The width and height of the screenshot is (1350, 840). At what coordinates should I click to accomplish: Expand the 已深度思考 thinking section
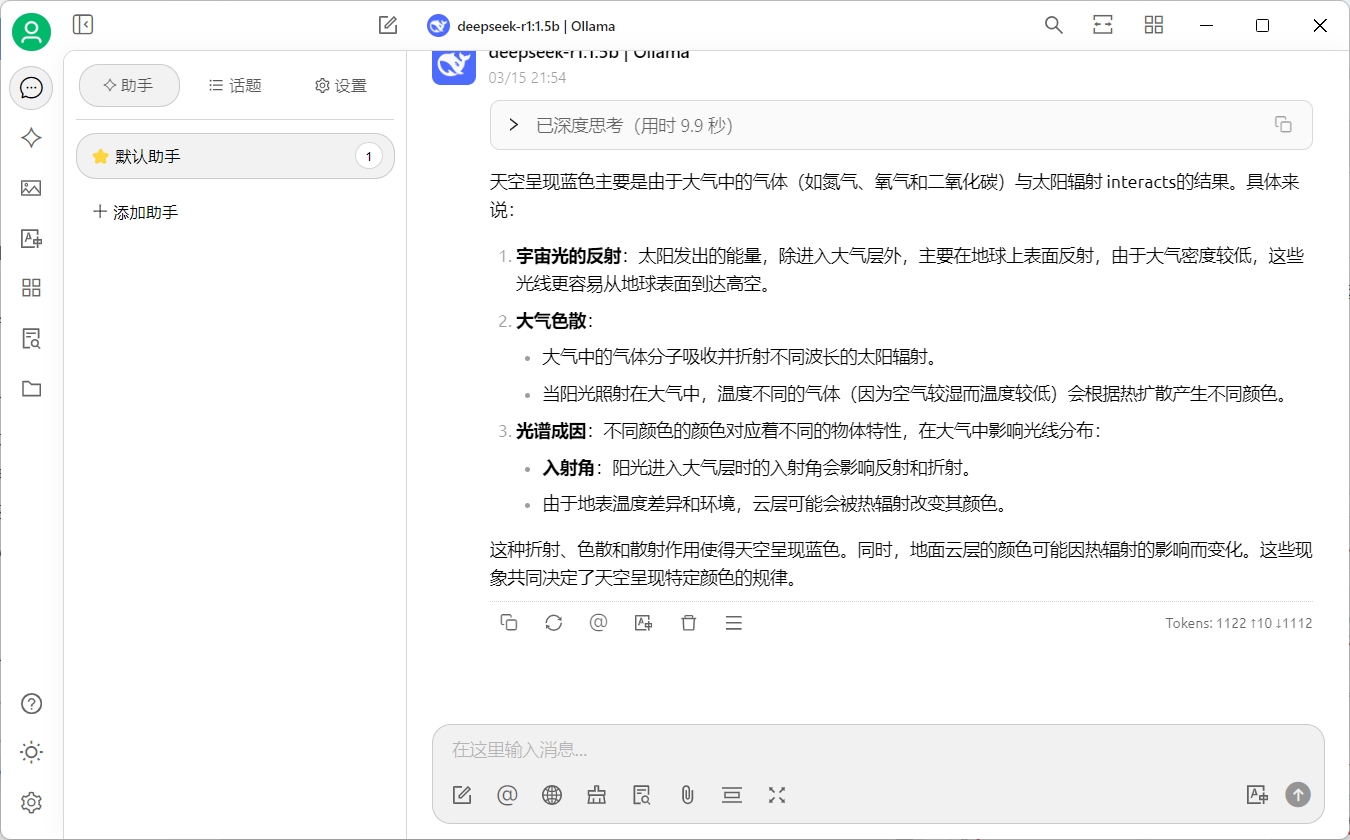[x=514, y=125]
